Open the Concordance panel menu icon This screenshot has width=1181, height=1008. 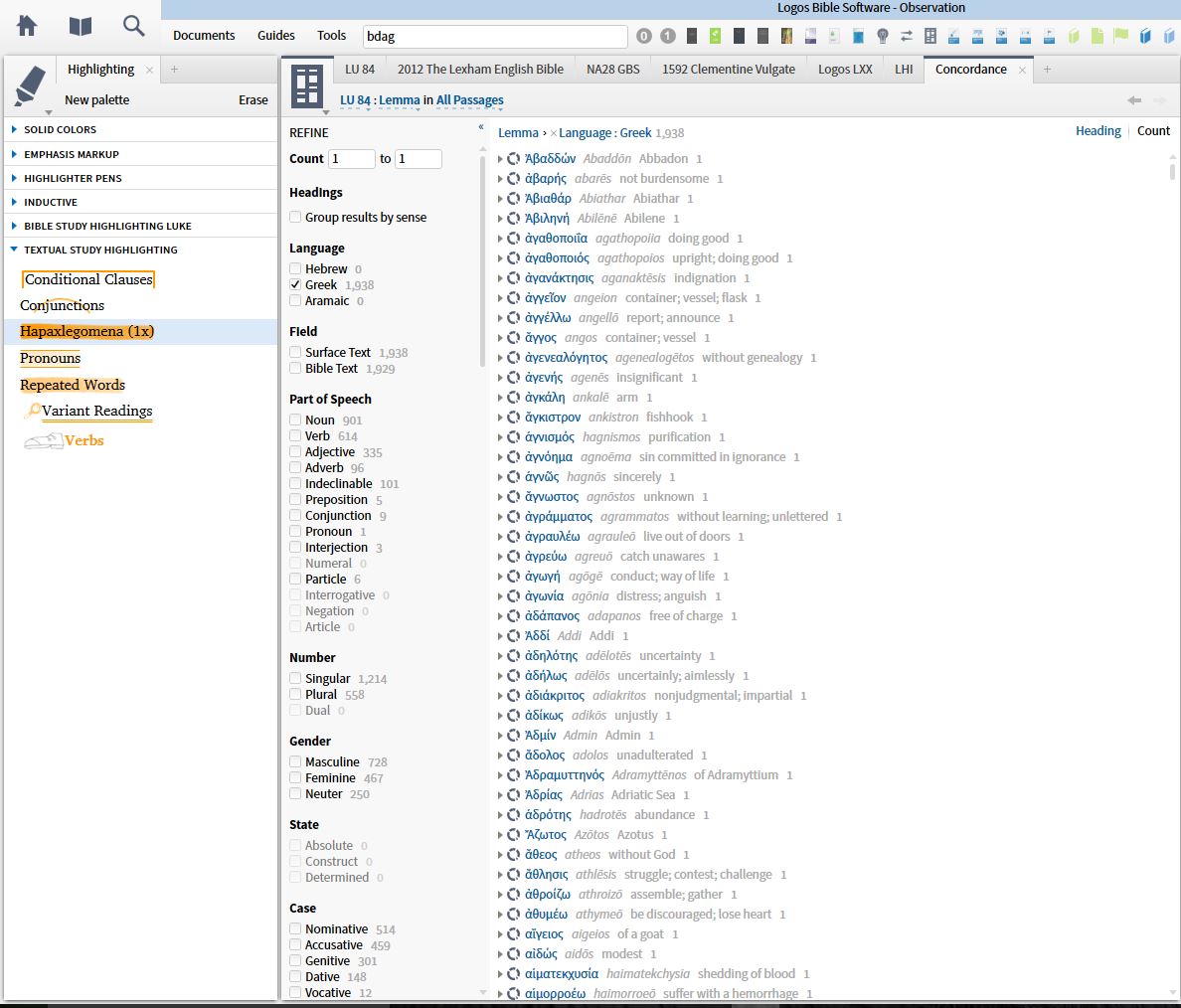pyautogui.click(x=308, y=85)
